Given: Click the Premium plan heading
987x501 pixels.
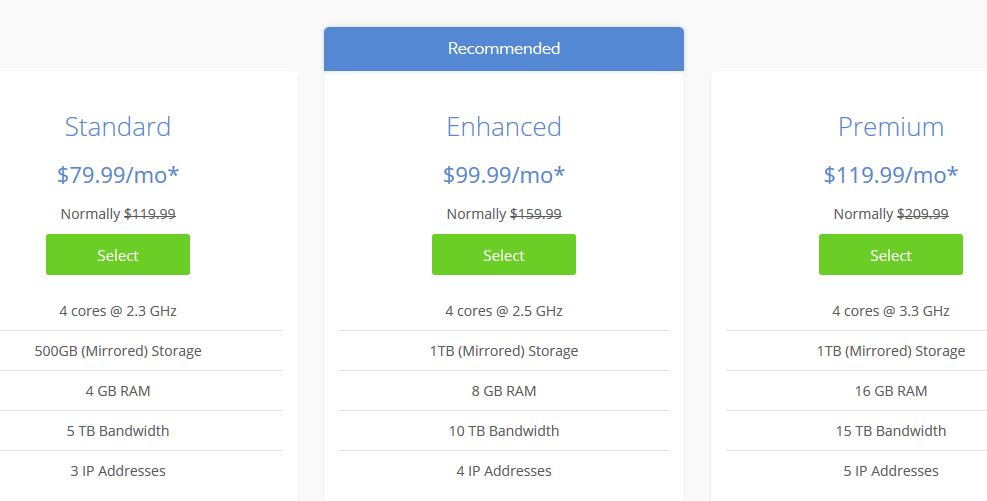Looking at the screenshot, I should click(891, 127).
